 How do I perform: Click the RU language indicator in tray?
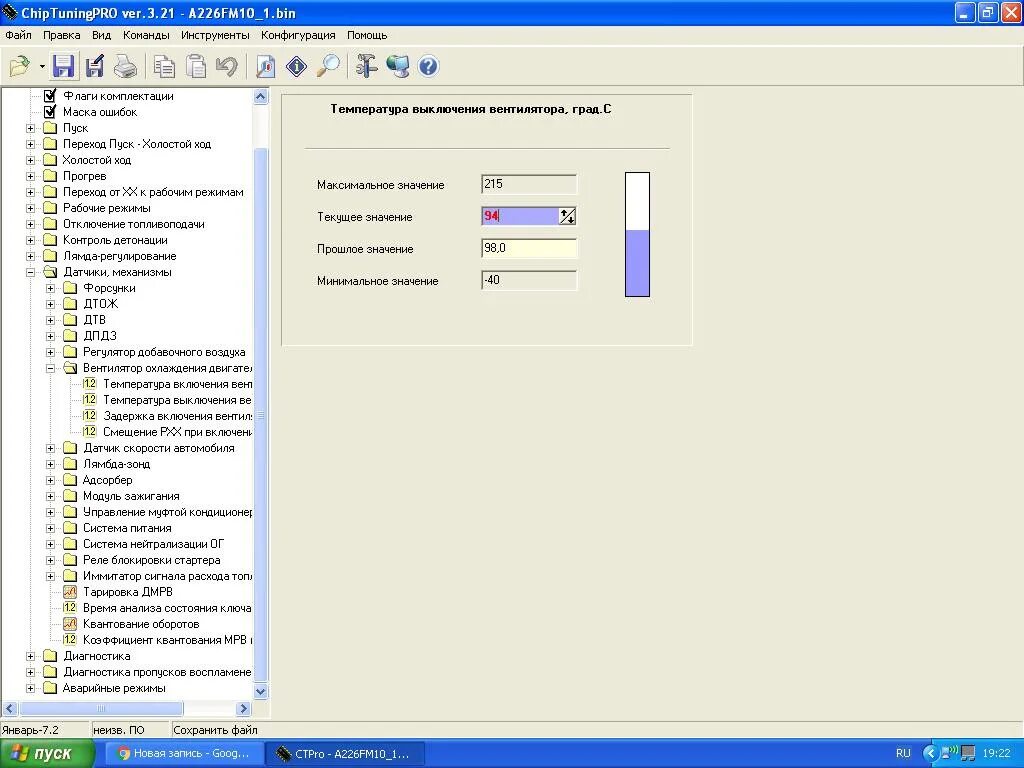click(903, 754)
